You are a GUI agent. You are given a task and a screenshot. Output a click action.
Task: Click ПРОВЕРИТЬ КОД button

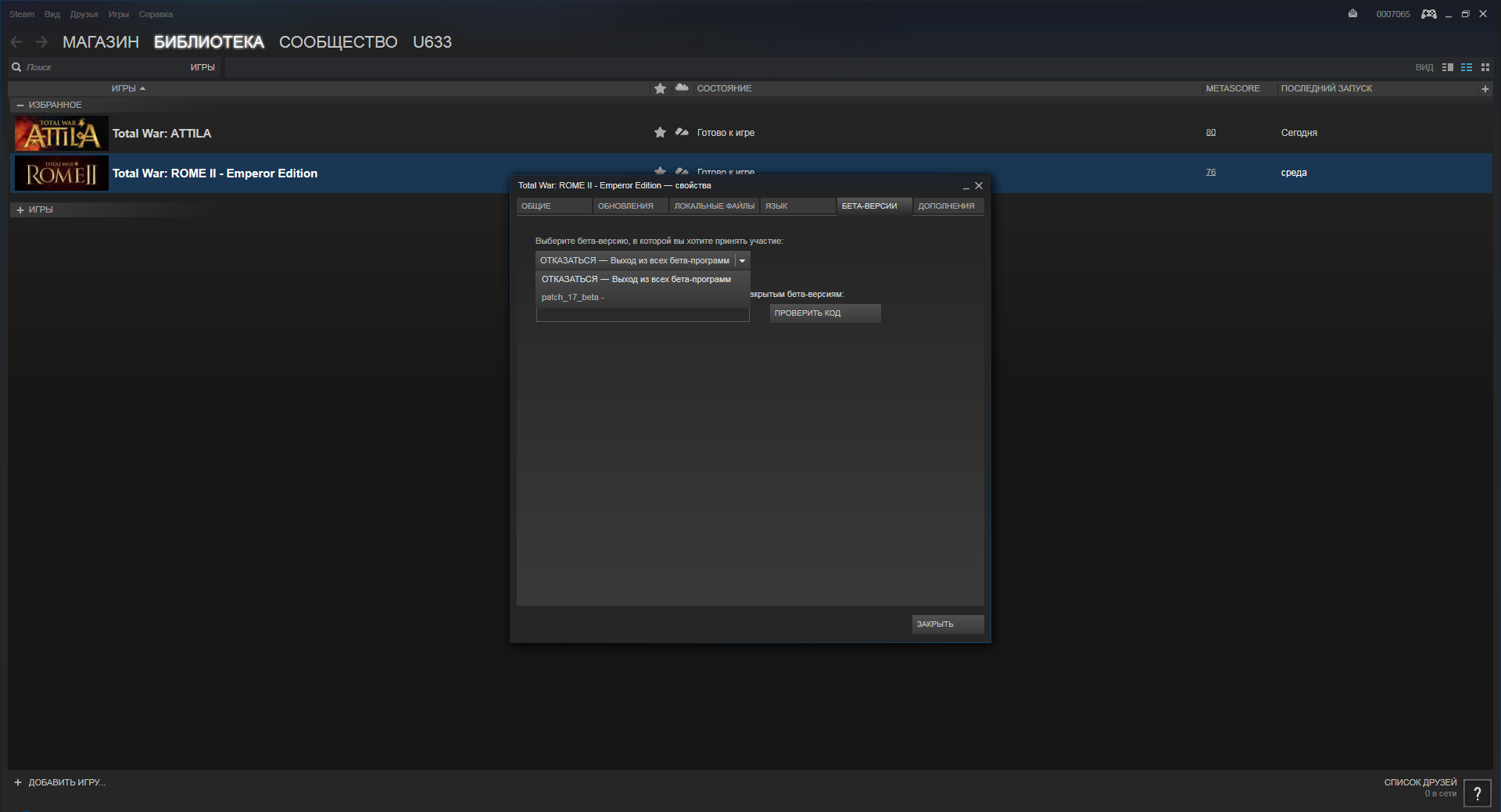click(826, 313)
